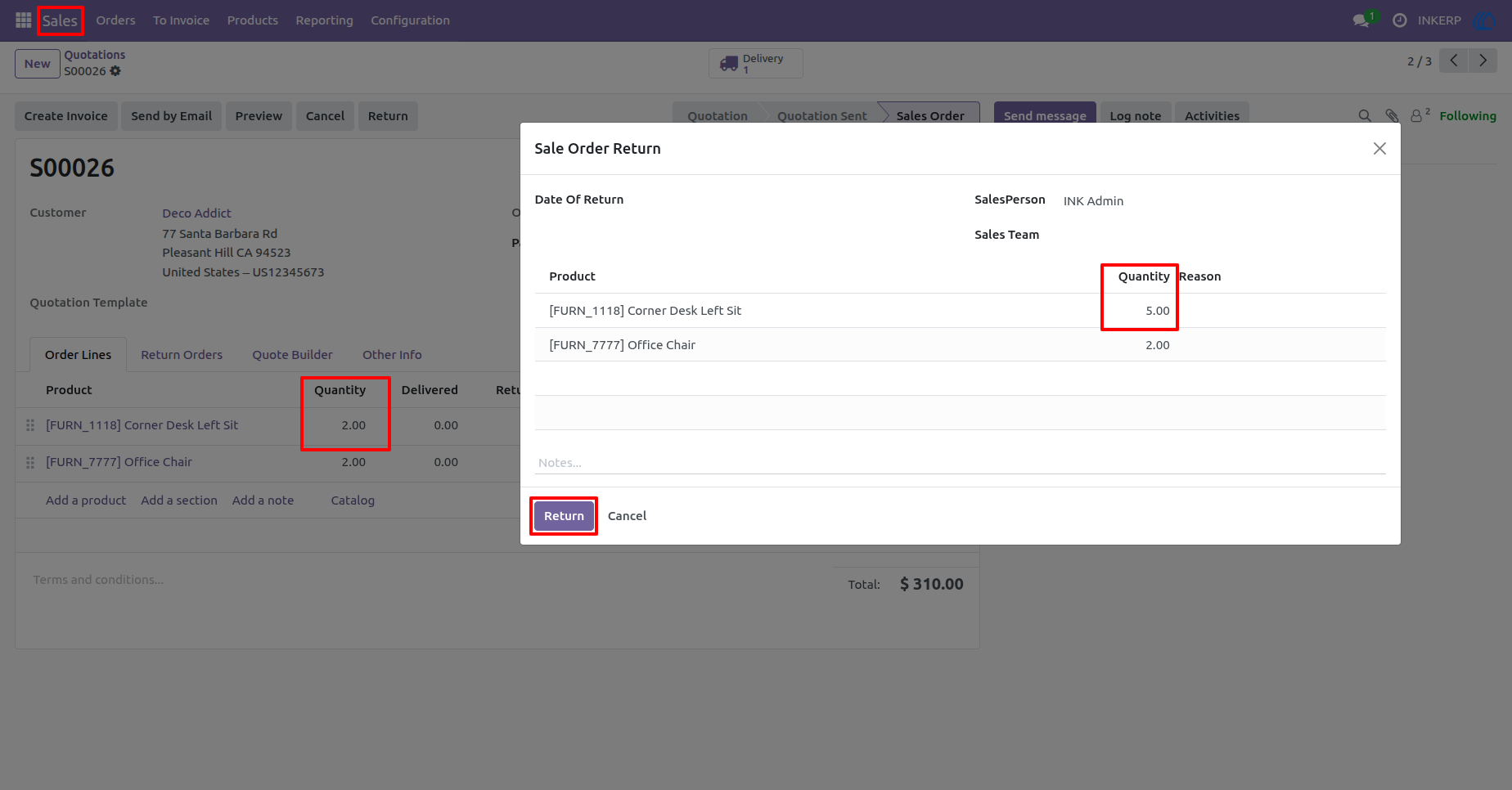Click the Quotations breadcrumb link
This screenshot has width=1512, height=790.
click(x=95, y=55)
